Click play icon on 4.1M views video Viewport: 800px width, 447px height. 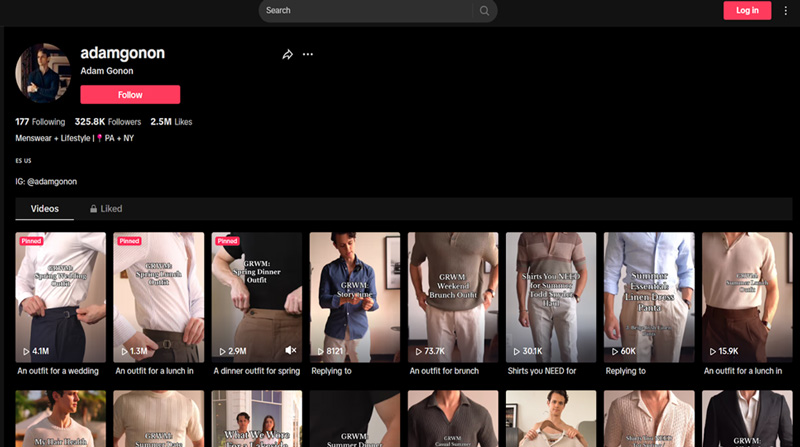[x=26, y=352]
